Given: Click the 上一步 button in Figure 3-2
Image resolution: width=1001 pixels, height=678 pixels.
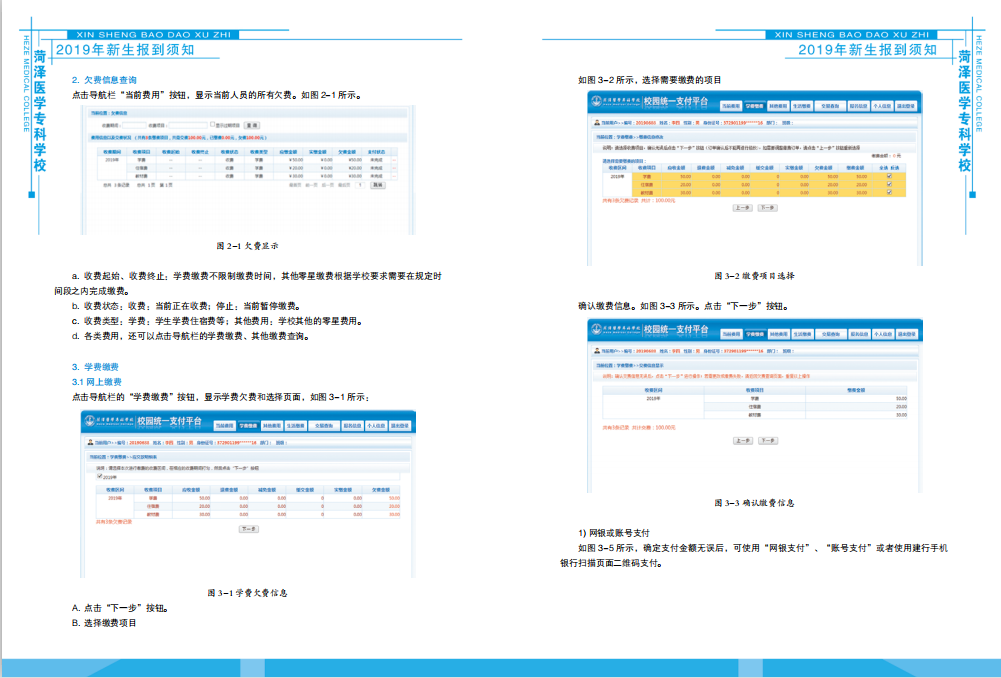Looking at the screenshot, I should click(742, 208).
